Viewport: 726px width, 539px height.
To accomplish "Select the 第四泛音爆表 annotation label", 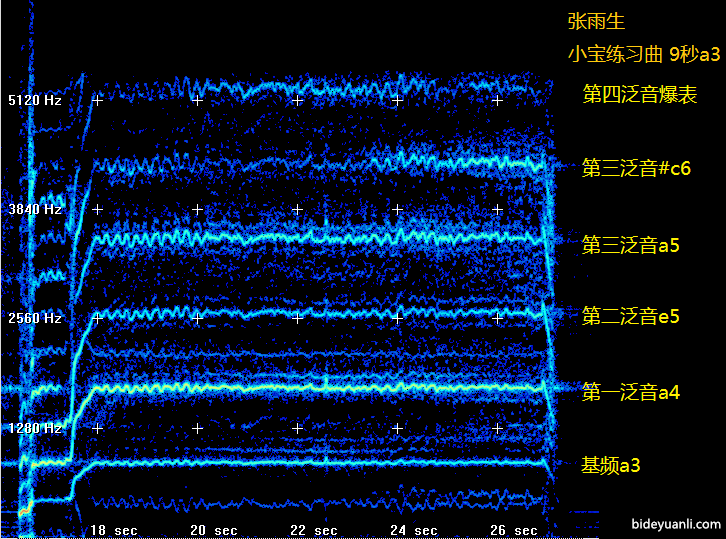I will tap(639, 95).
